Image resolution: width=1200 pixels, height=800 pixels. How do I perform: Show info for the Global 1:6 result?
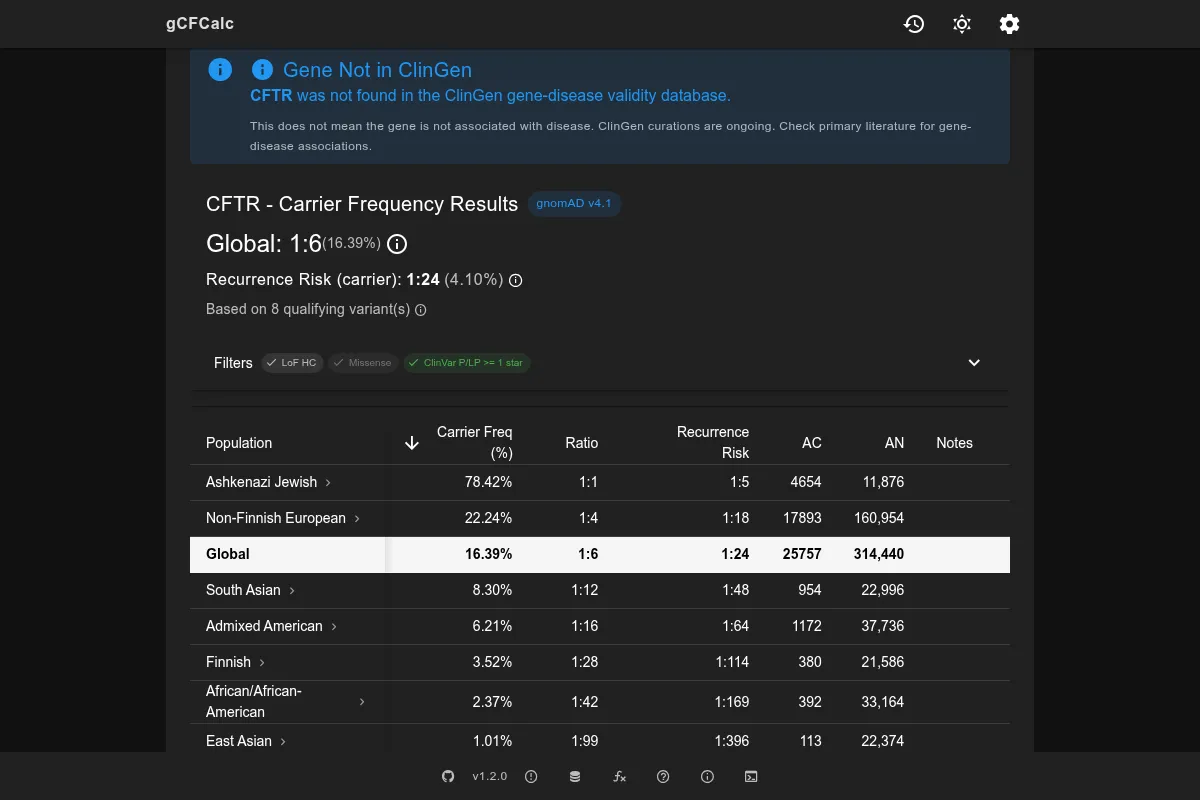point(397,244)
